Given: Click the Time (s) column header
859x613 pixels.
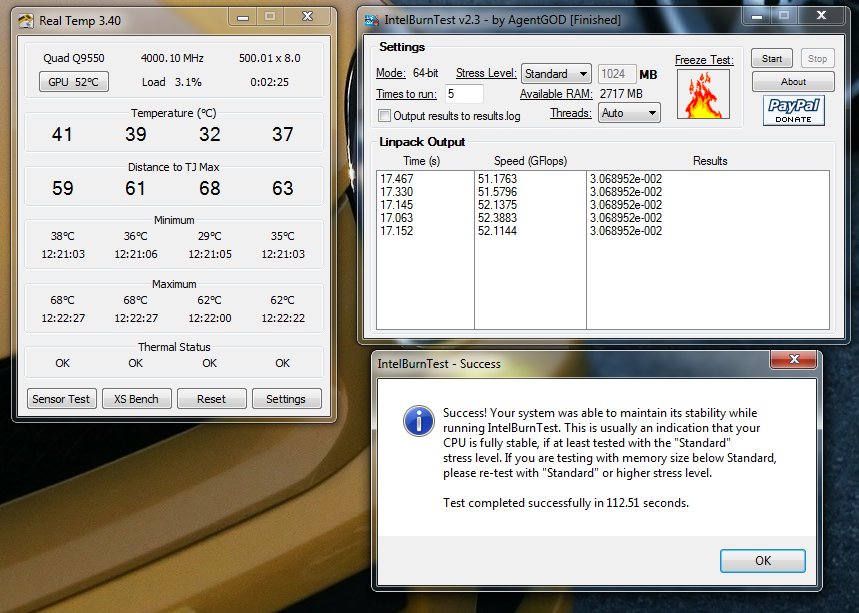Looking at the screenshot, I should [421, 161].
